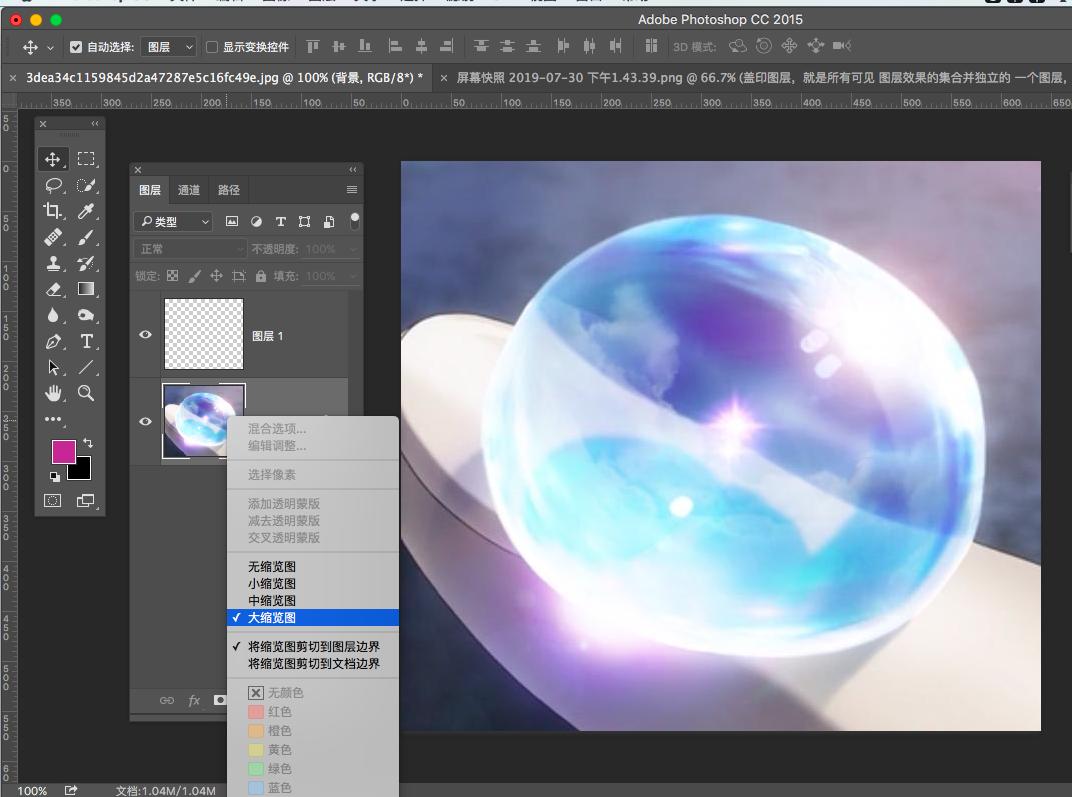The width and height of the screenshot is (1072, 797).
Task: Choose 小缩览图 from the context menu
Action: click(x=272, y=584)
